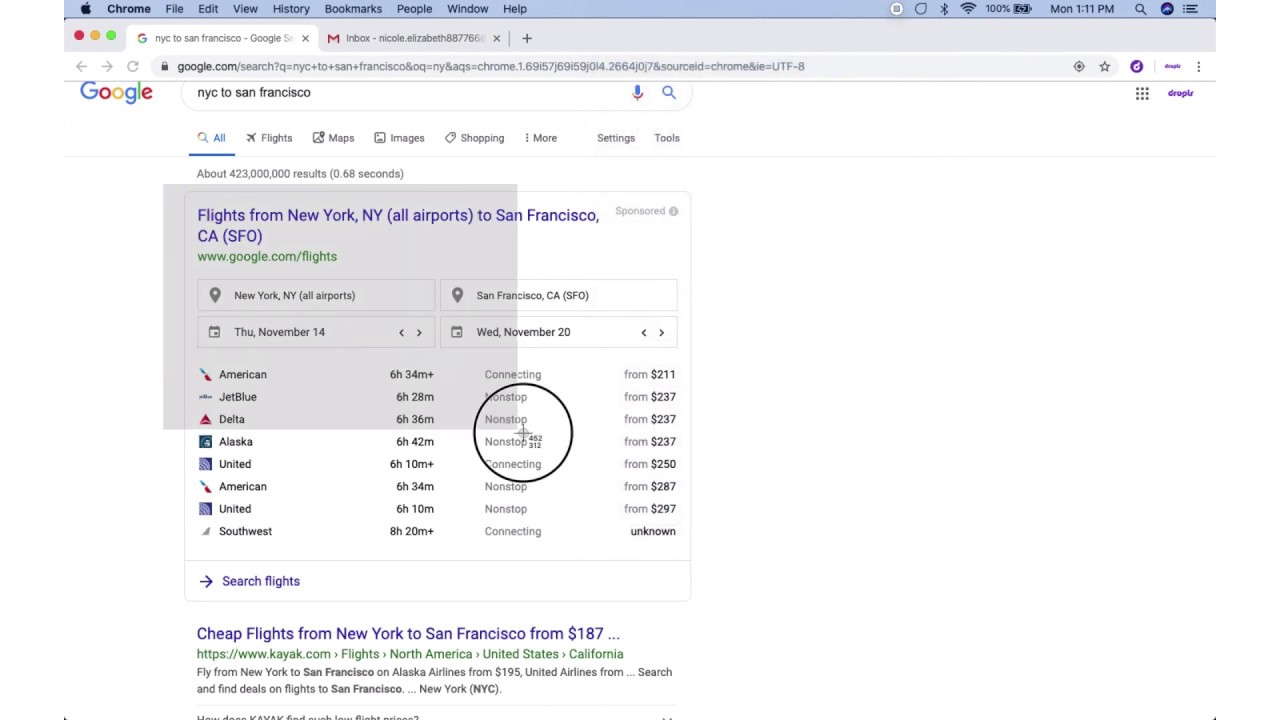This screenshot has height=720, width=1280.
Task: Select the Southwest 8h 20m+ flight row
Action: point(437,531)
